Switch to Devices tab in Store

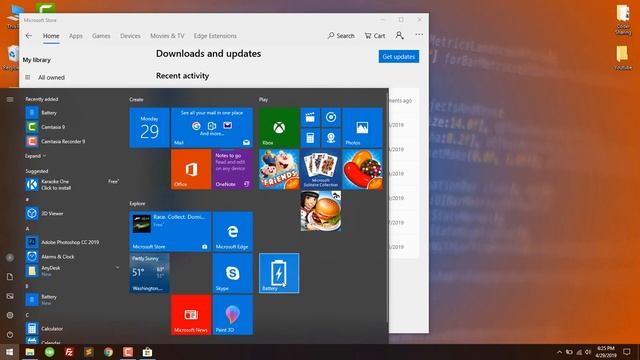coord(130,36)
